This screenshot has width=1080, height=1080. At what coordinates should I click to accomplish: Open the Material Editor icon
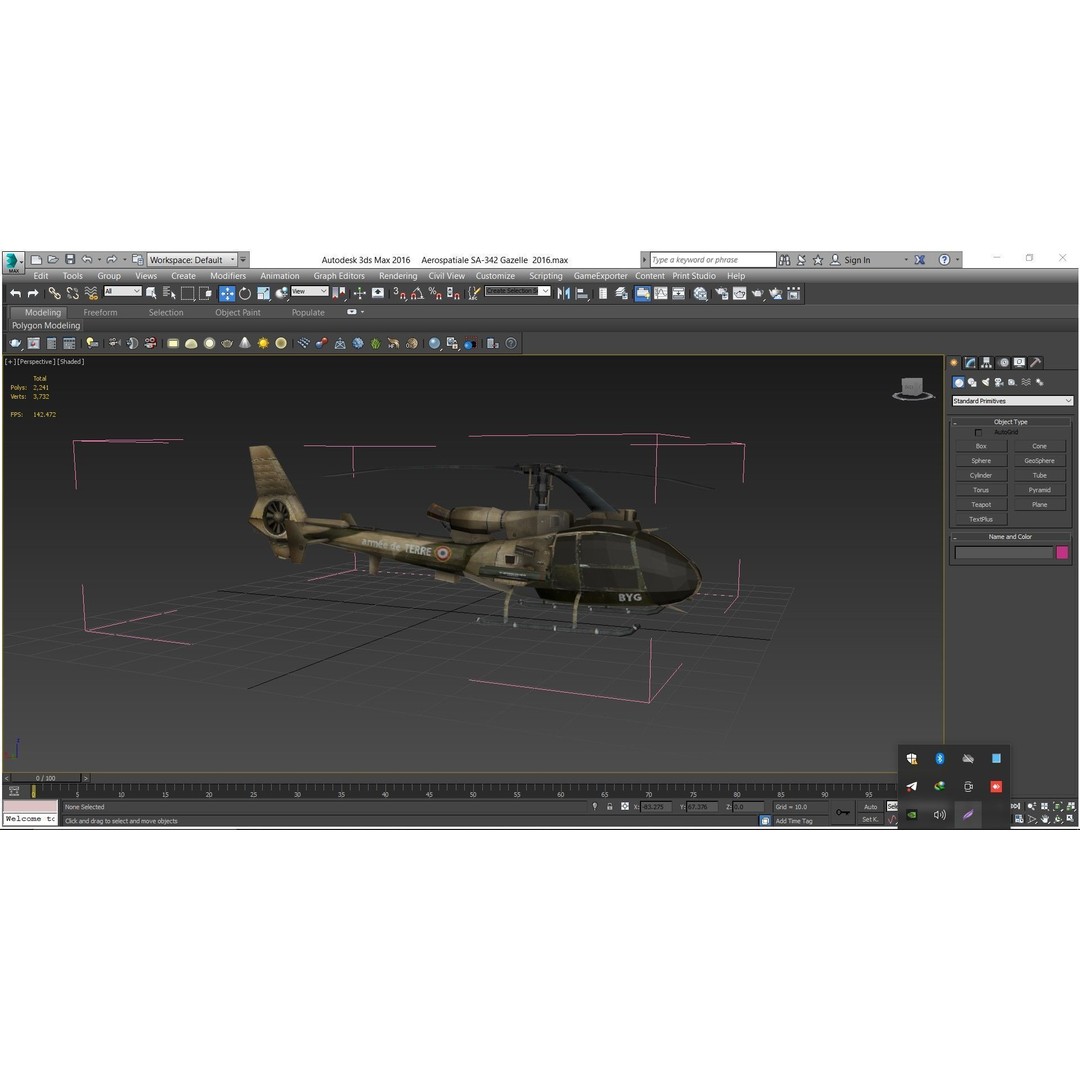click(x=700, y=293)
